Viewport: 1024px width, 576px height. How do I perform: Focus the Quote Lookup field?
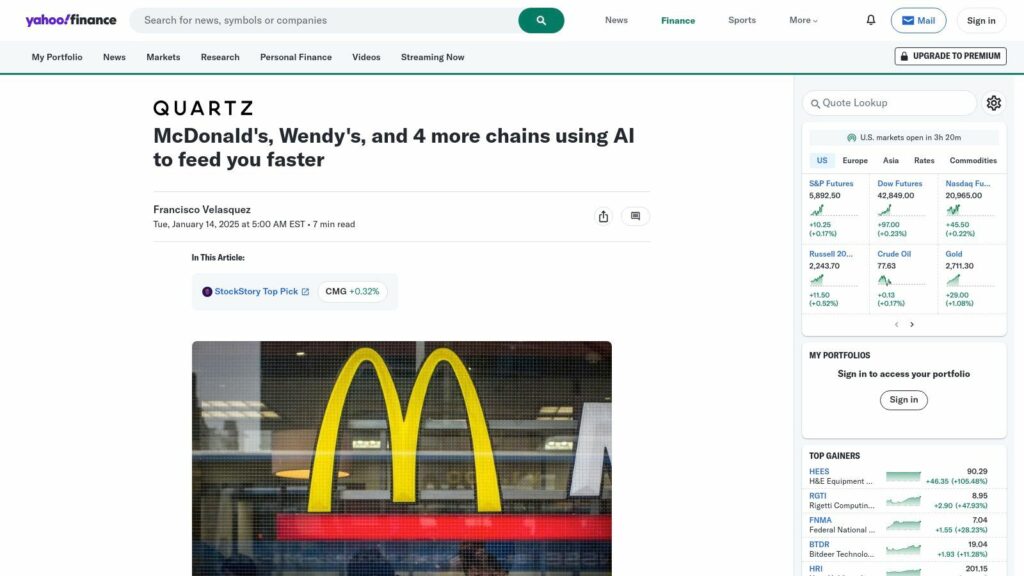tap(889, 103)
